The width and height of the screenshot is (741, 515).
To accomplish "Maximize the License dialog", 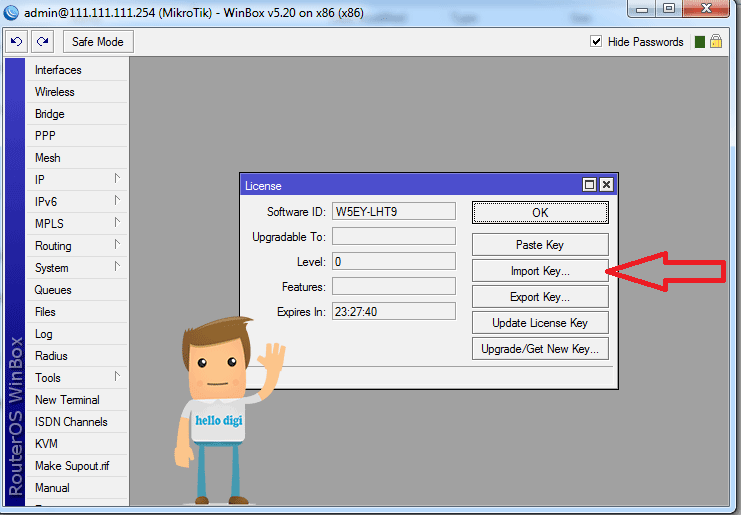I will (589, 185).
